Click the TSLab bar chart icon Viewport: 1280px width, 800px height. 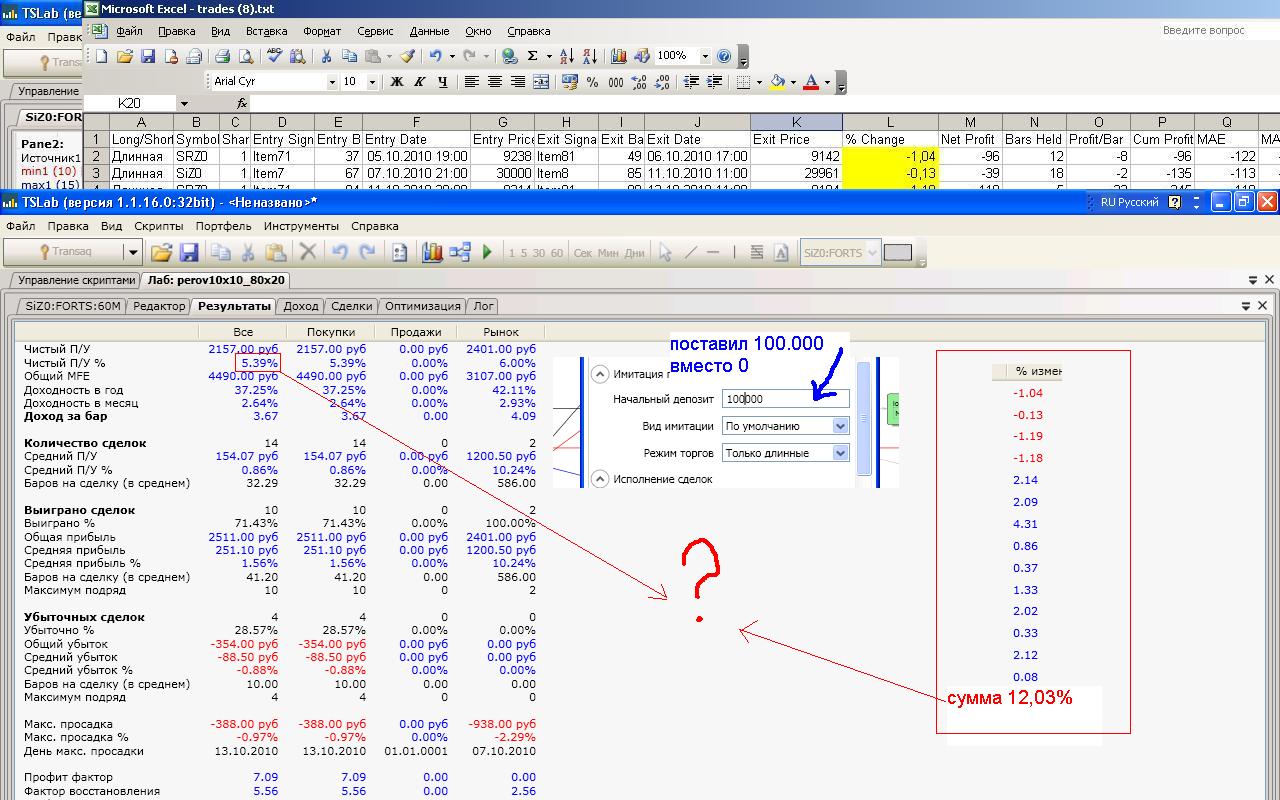[x=432, y=253]
